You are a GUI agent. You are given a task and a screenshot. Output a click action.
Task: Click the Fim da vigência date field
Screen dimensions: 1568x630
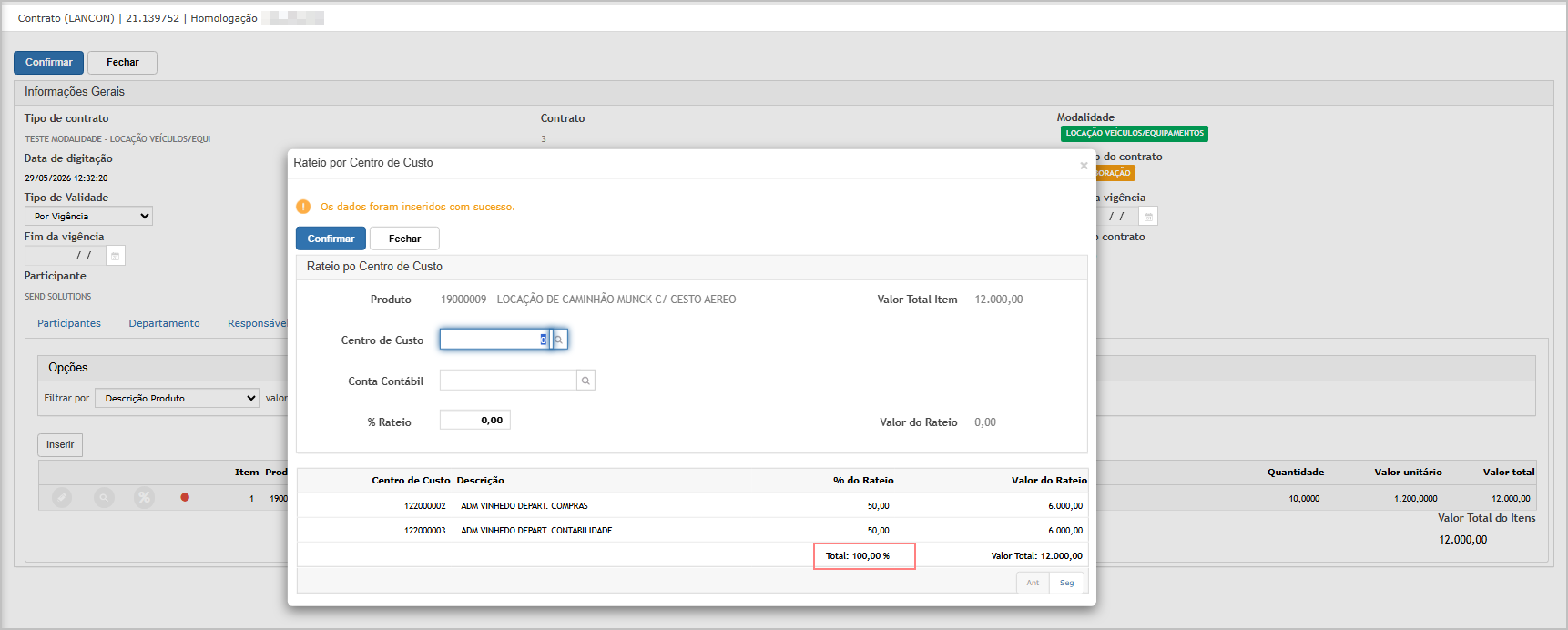coord(65,256)
